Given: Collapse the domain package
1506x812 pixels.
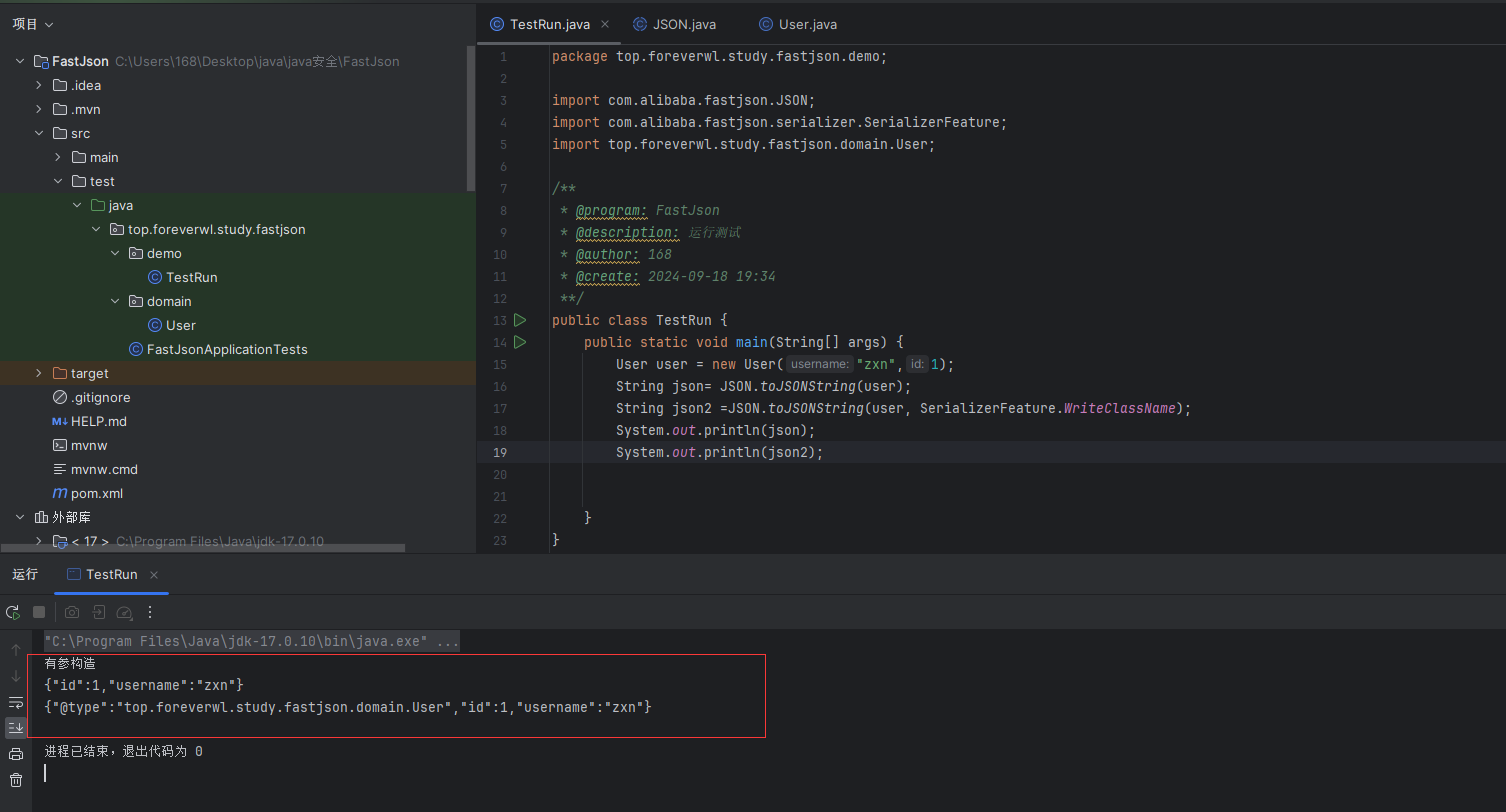Looking at the screenshot, I should (115, 301).
